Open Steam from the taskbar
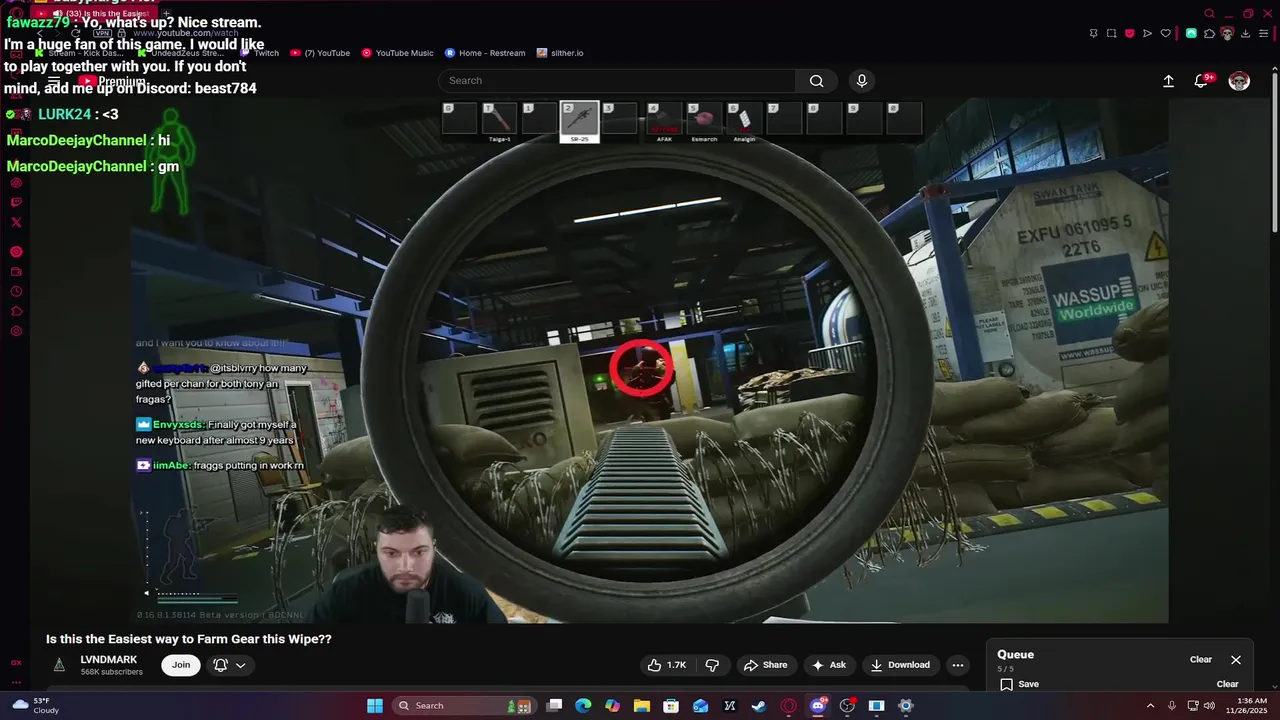 click(x=759, y=706)
